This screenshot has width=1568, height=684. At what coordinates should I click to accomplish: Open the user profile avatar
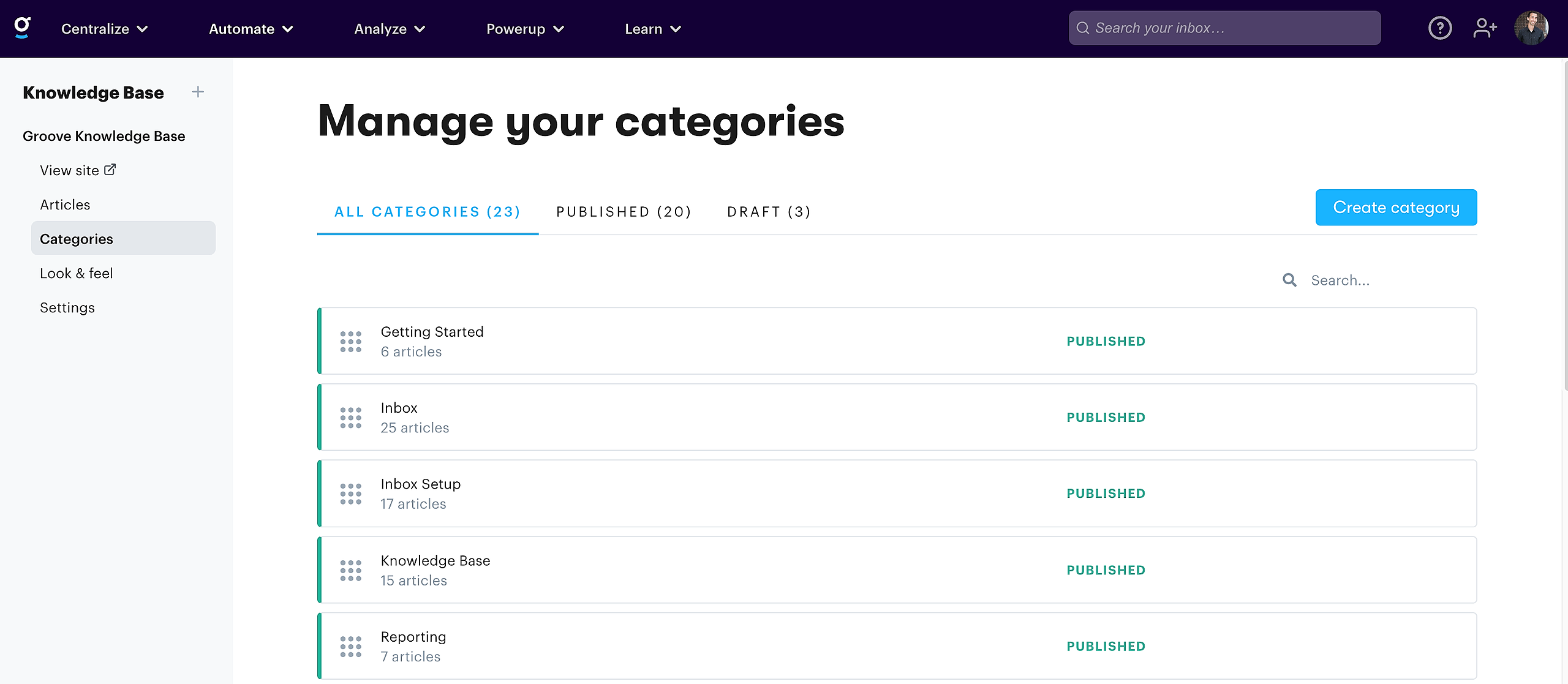tap(1531, 28)
